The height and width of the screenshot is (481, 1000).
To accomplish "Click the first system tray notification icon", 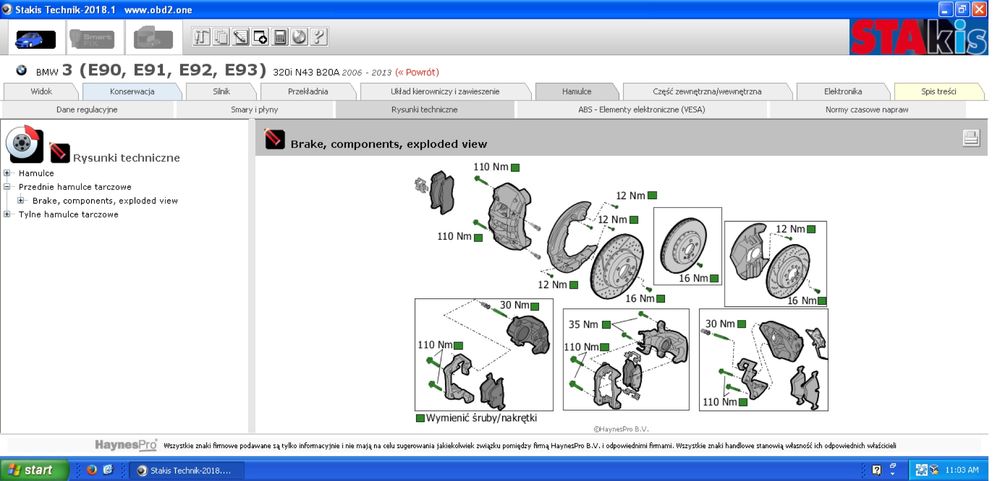I will point(922,470).
